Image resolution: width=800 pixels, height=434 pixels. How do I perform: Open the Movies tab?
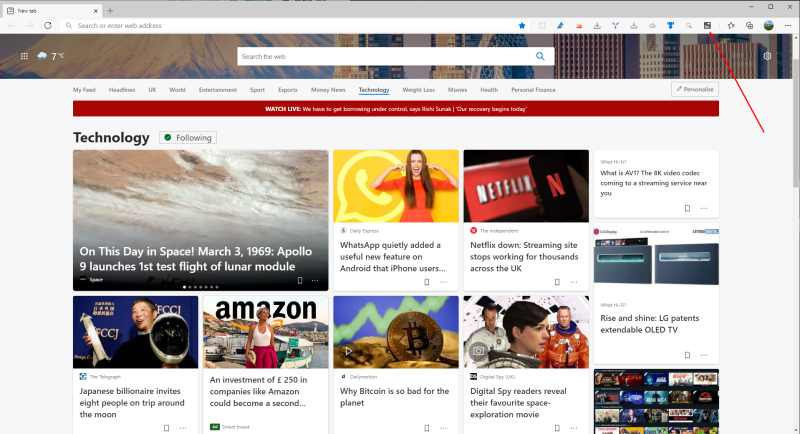(457, 90)
